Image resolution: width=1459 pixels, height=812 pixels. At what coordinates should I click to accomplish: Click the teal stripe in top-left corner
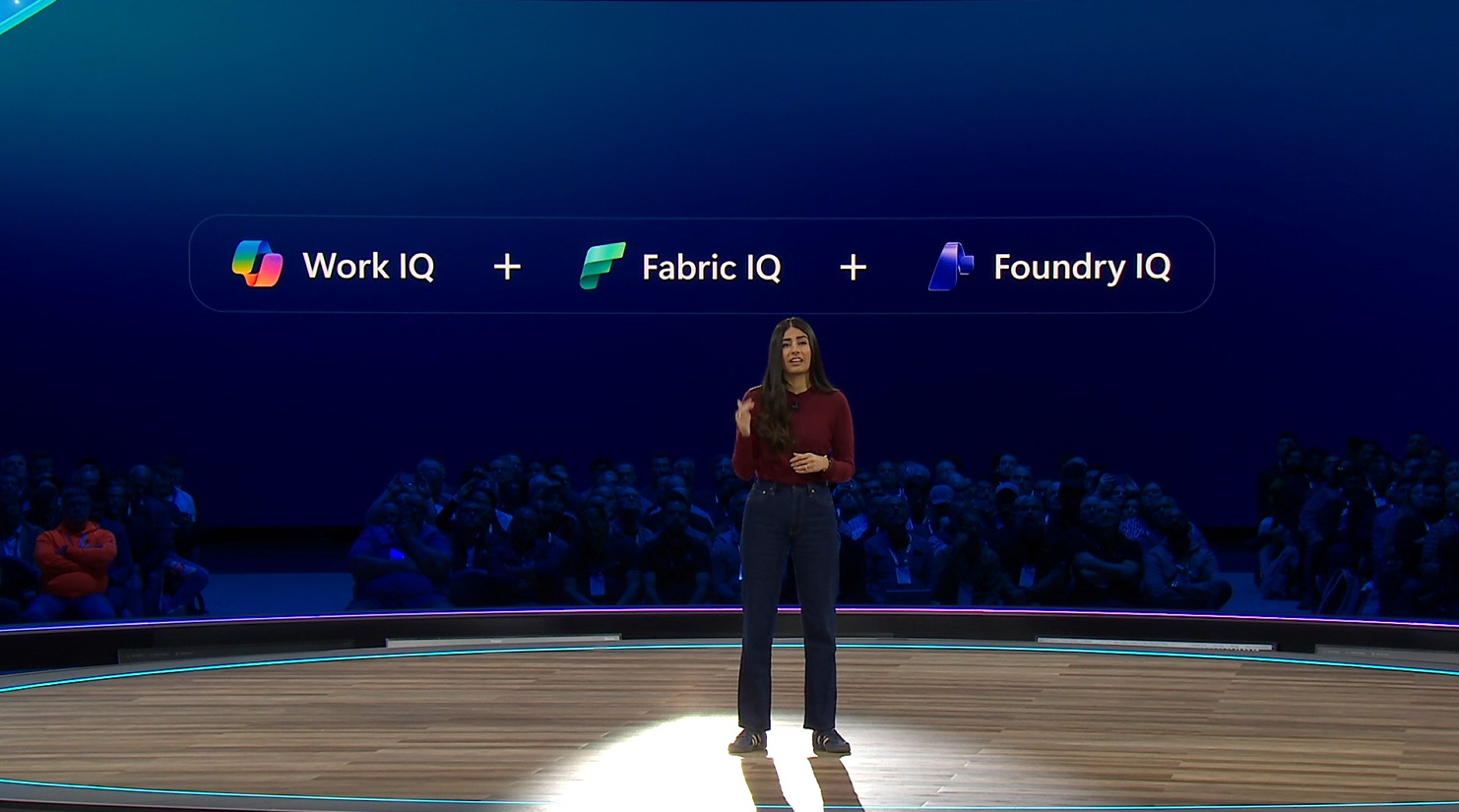tap(22, 14)
